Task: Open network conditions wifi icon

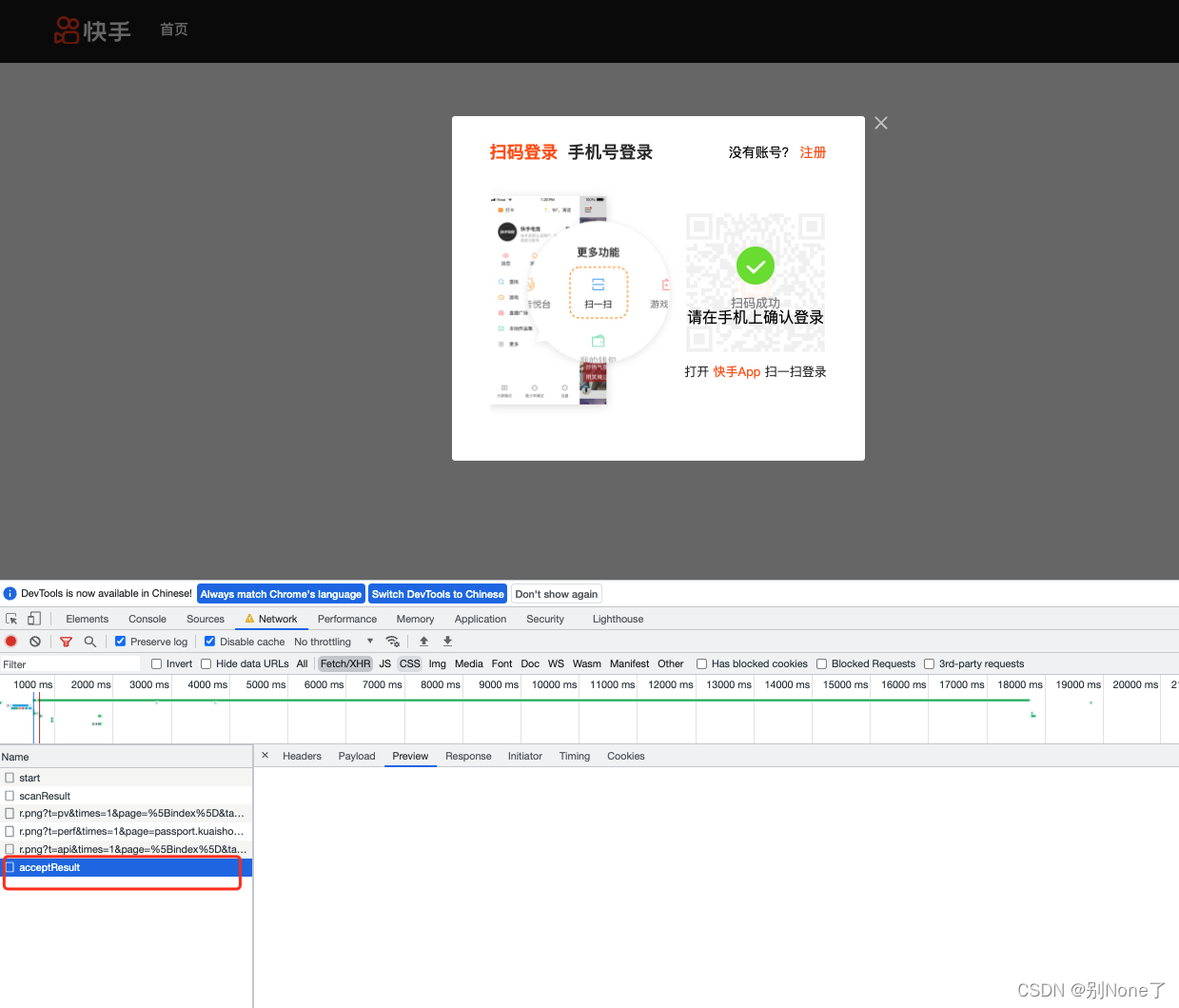Action: pos(392,642)
